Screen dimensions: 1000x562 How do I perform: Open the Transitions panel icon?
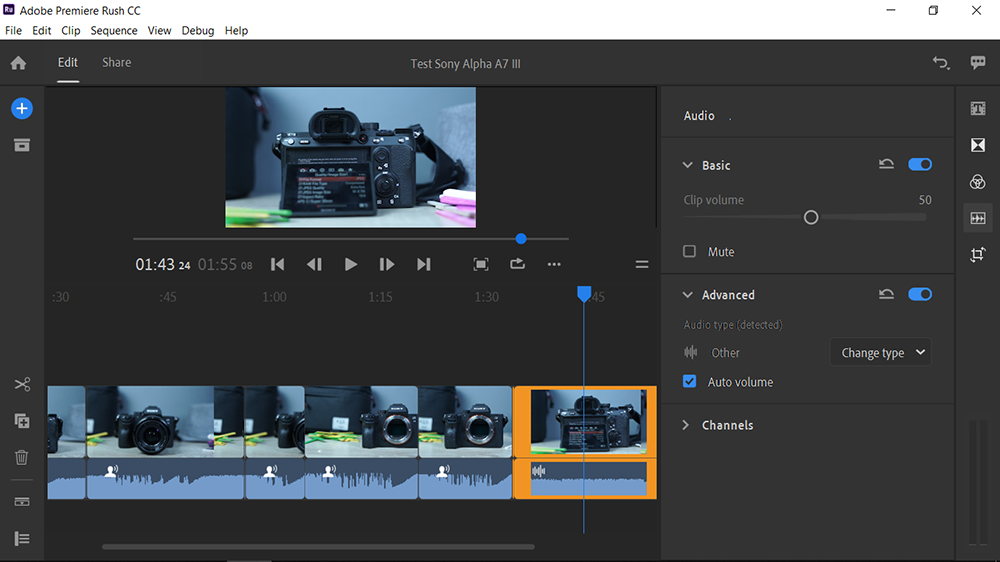point(977,145)
